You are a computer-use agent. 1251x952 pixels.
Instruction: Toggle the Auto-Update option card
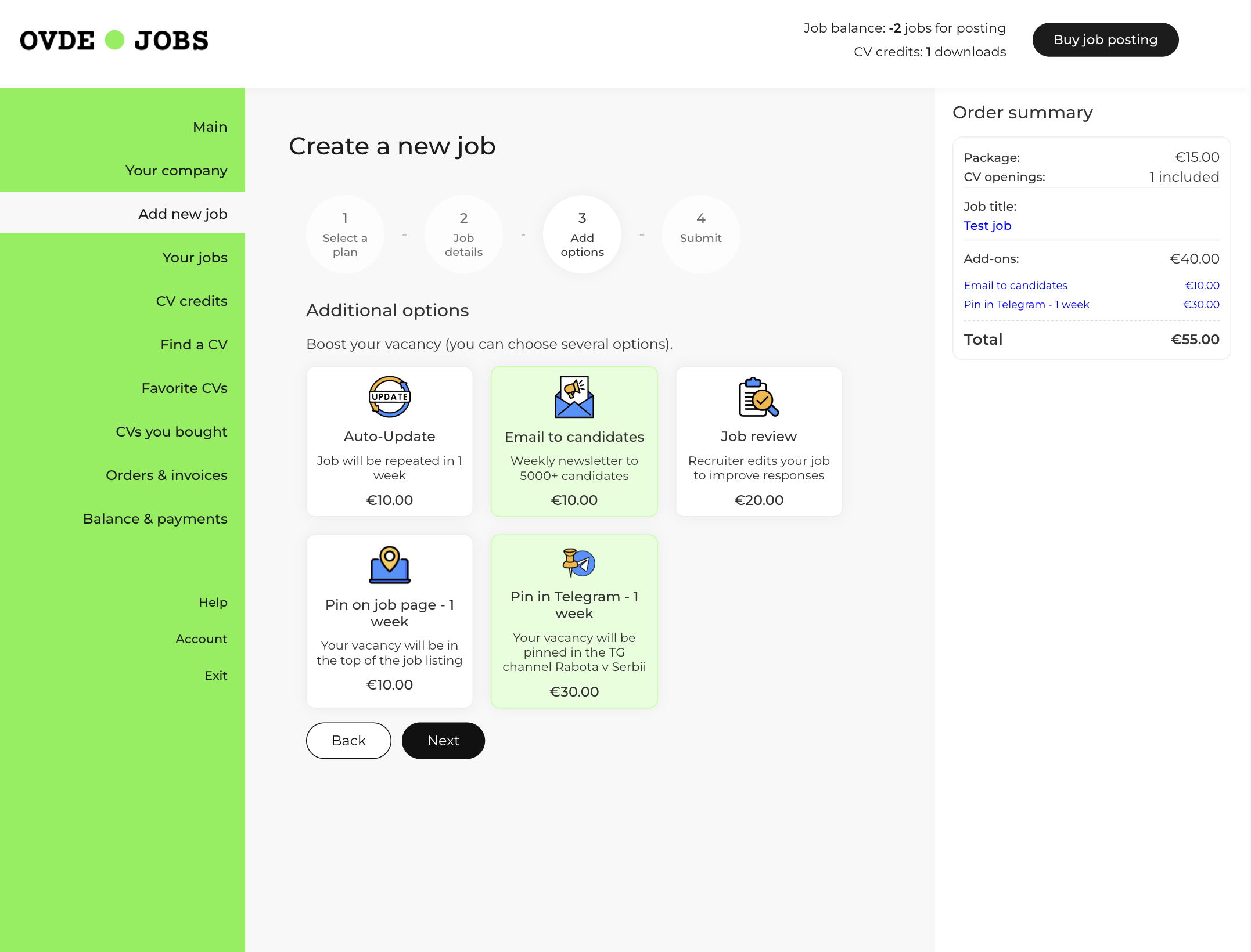click(x=389, y=442)
